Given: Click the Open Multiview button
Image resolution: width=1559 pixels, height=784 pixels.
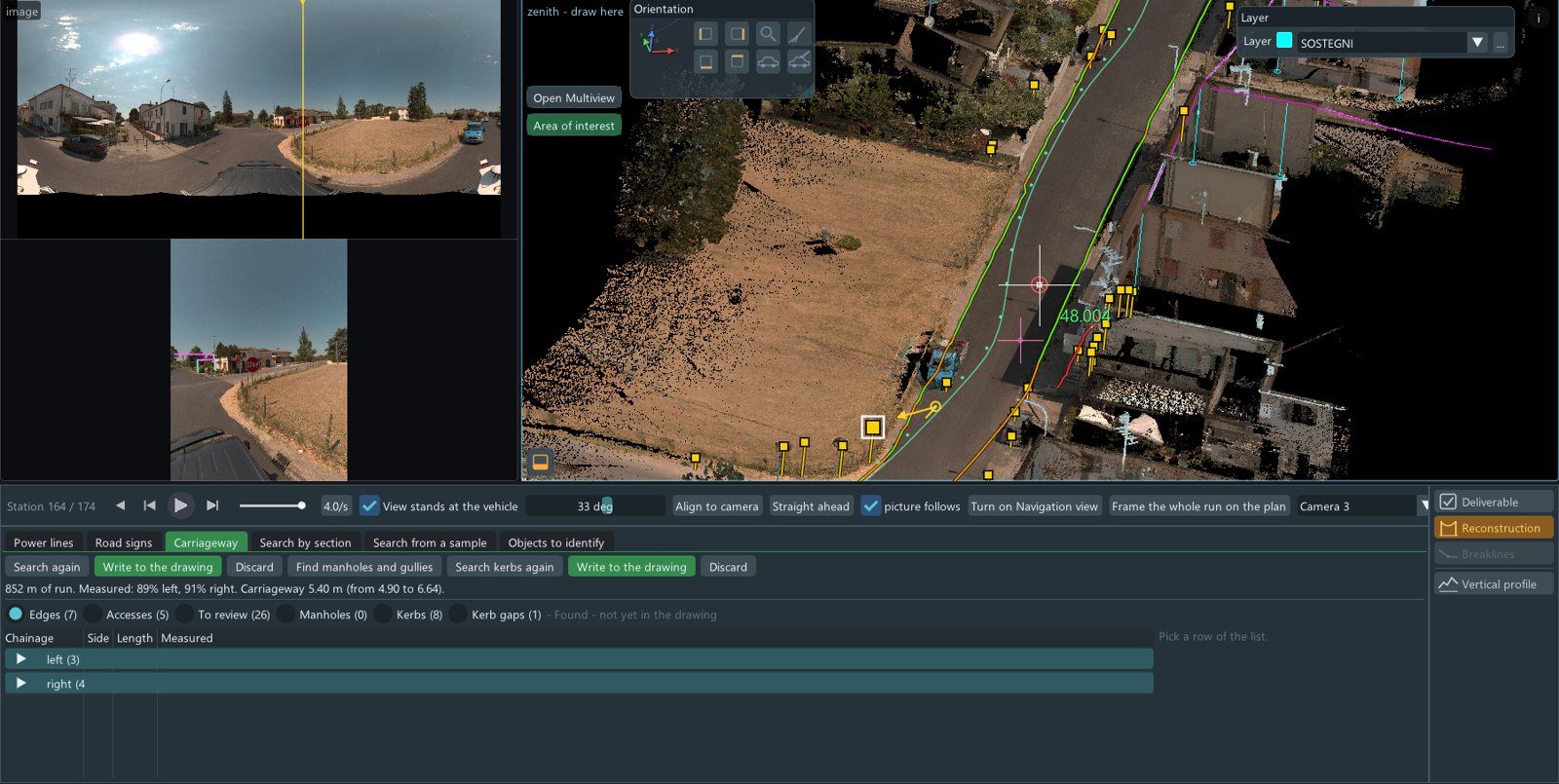Looking at the screenshot, I should point(574,98).
